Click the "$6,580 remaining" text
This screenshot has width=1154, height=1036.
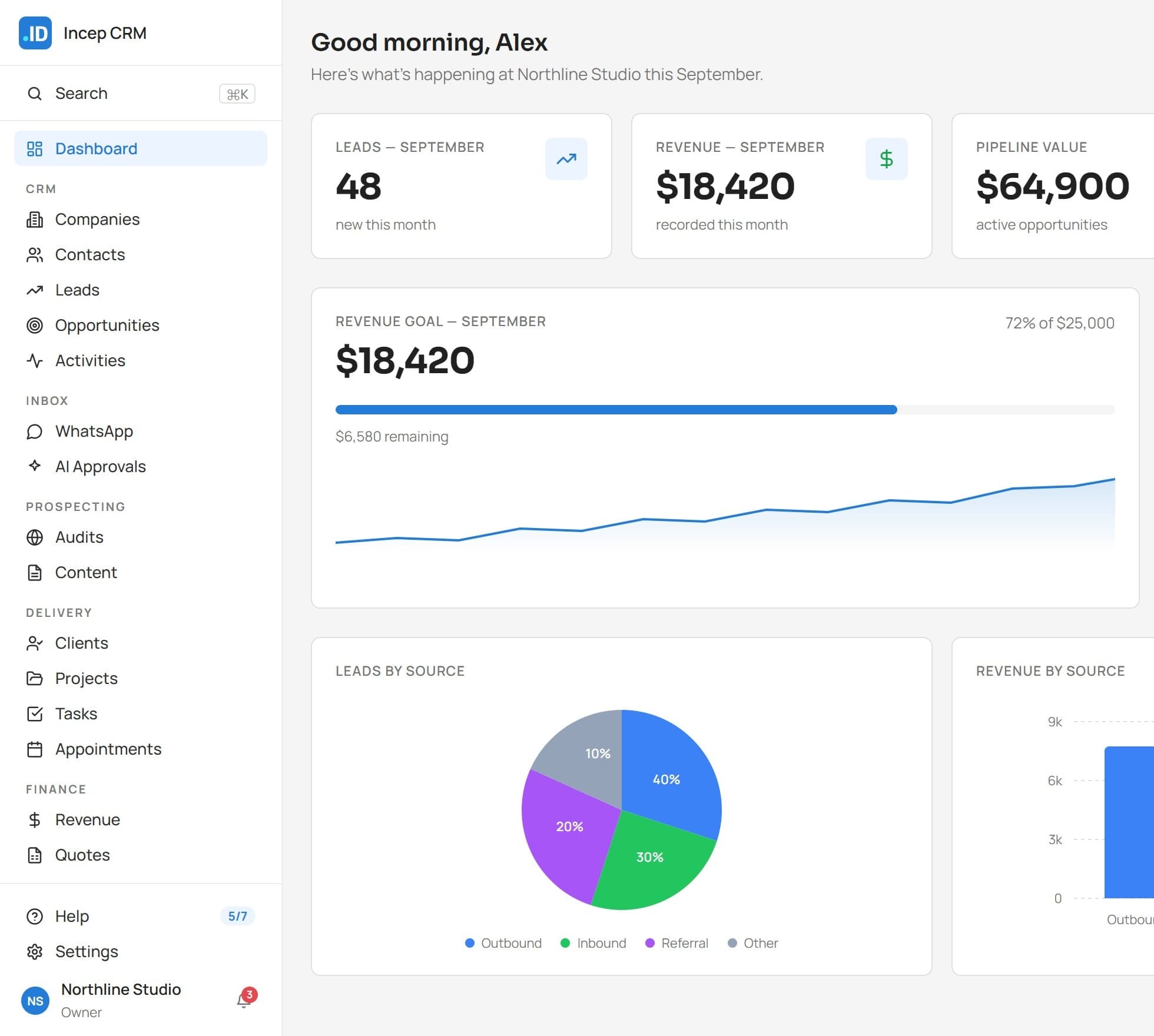click(x=392, y=437)
